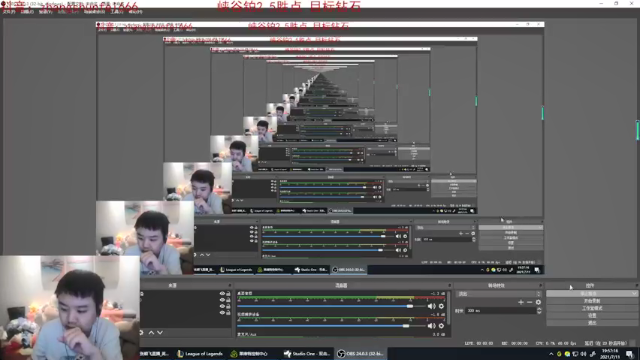640x360 pixels.
Task: Open the 淡出 transition type dropdown
Action: [500, 294]
